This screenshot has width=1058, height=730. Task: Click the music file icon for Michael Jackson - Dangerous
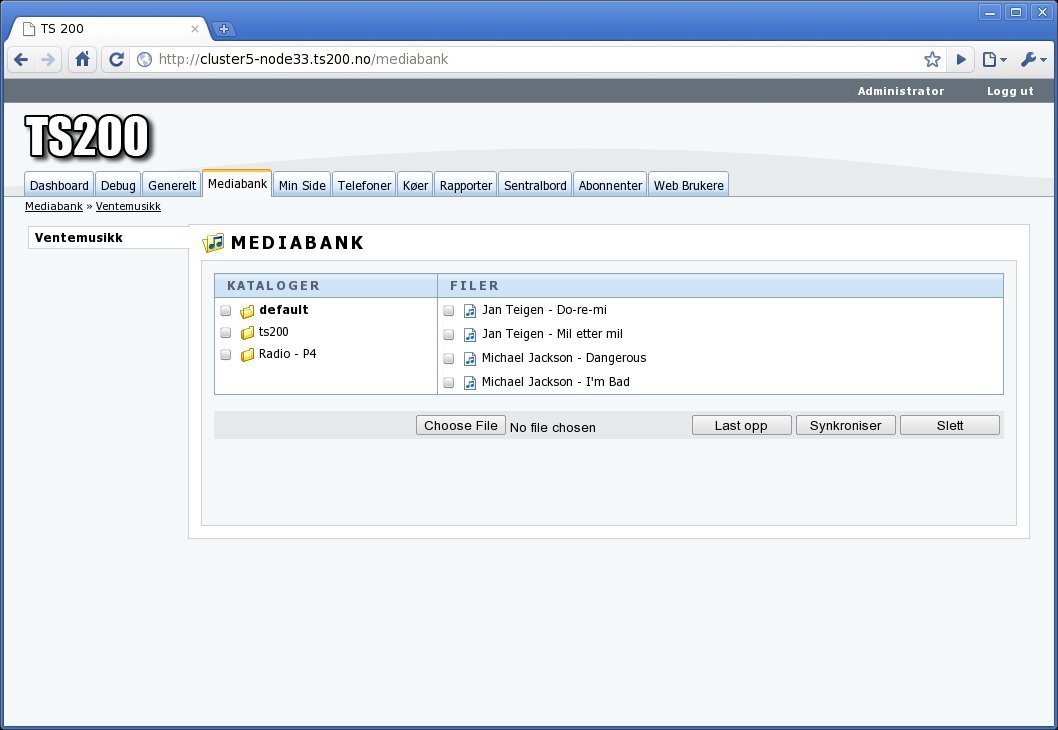point(470,359)
